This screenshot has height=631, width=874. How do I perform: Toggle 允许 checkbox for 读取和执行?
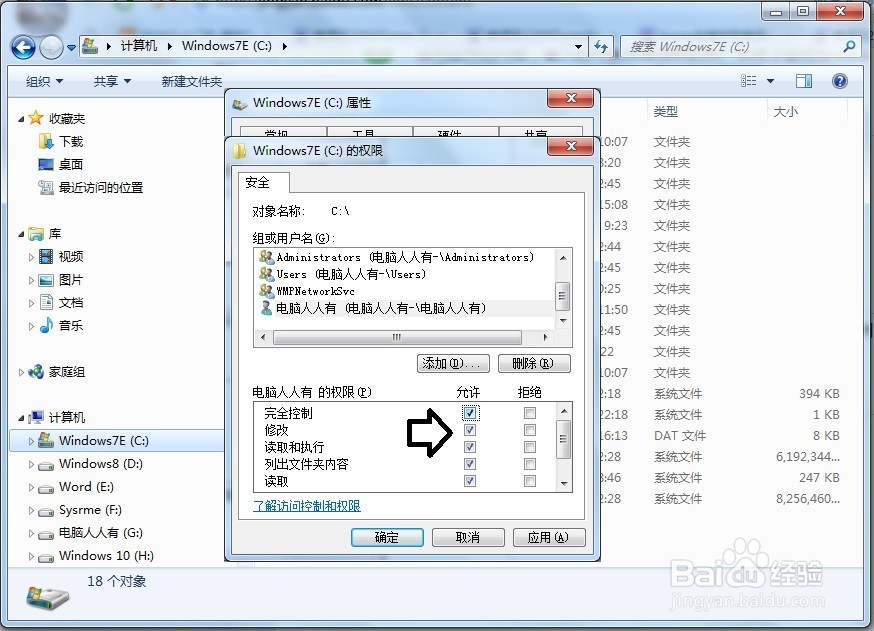point(470,447)
